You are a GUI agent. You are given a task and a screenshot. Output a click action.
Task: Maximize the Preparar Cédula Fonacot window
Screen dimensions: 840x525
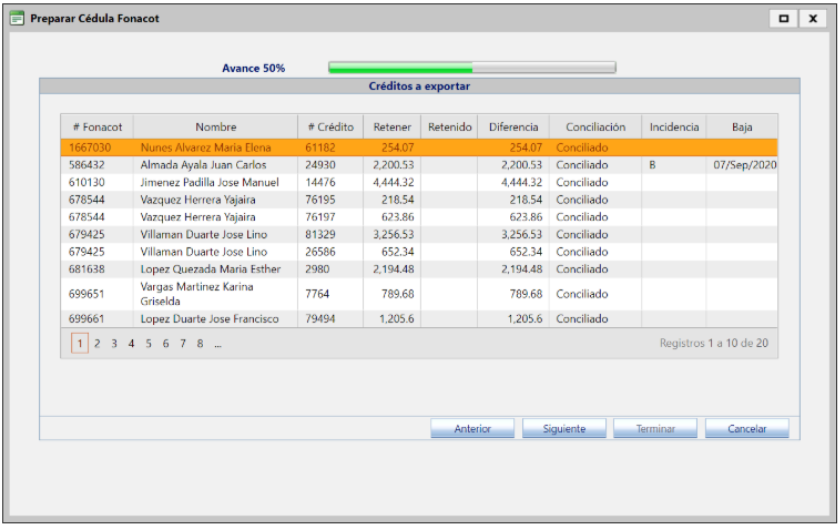tap(784, 18)
